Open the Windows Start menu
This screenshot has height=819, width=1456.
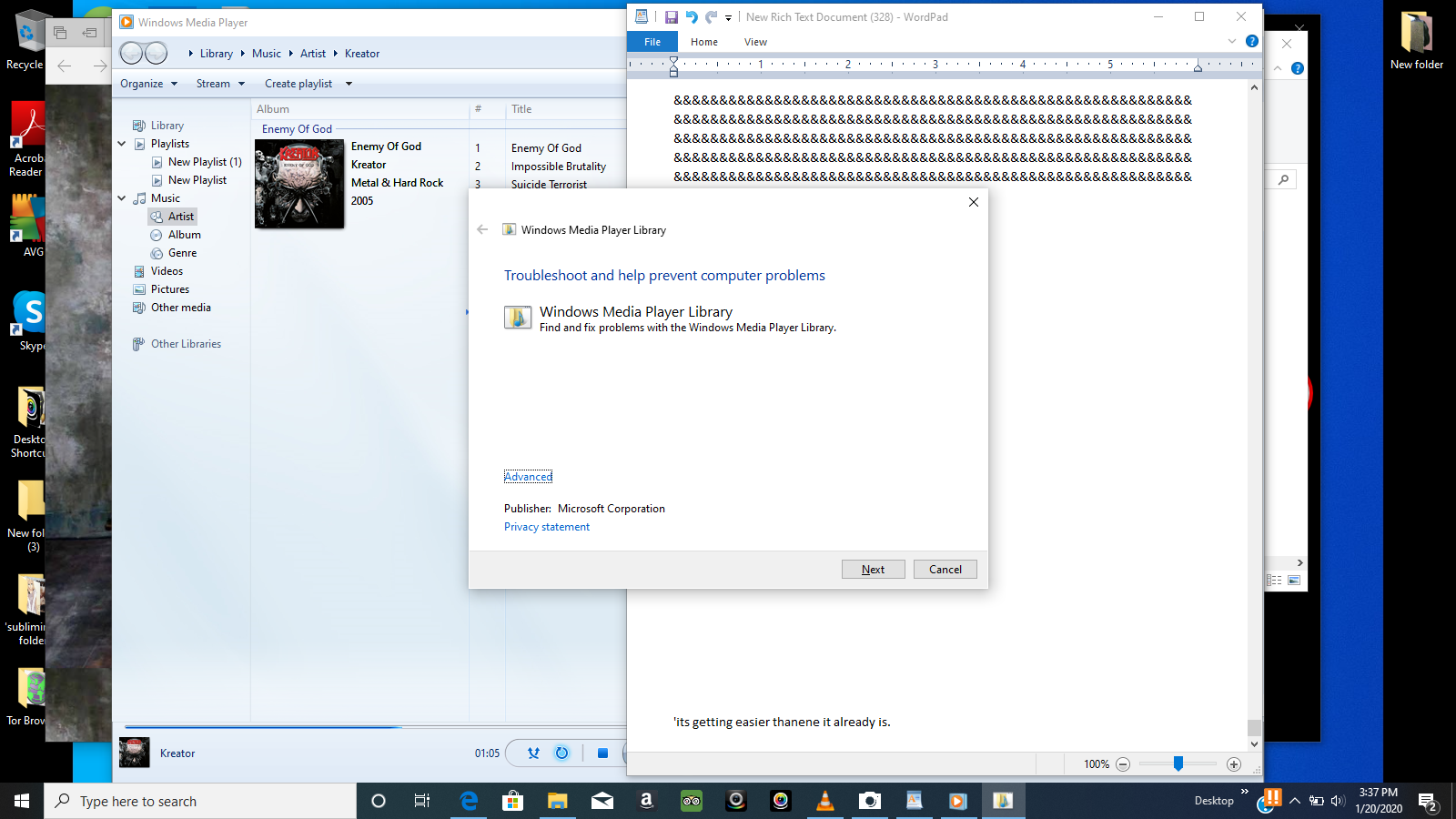tap(22, 801)
